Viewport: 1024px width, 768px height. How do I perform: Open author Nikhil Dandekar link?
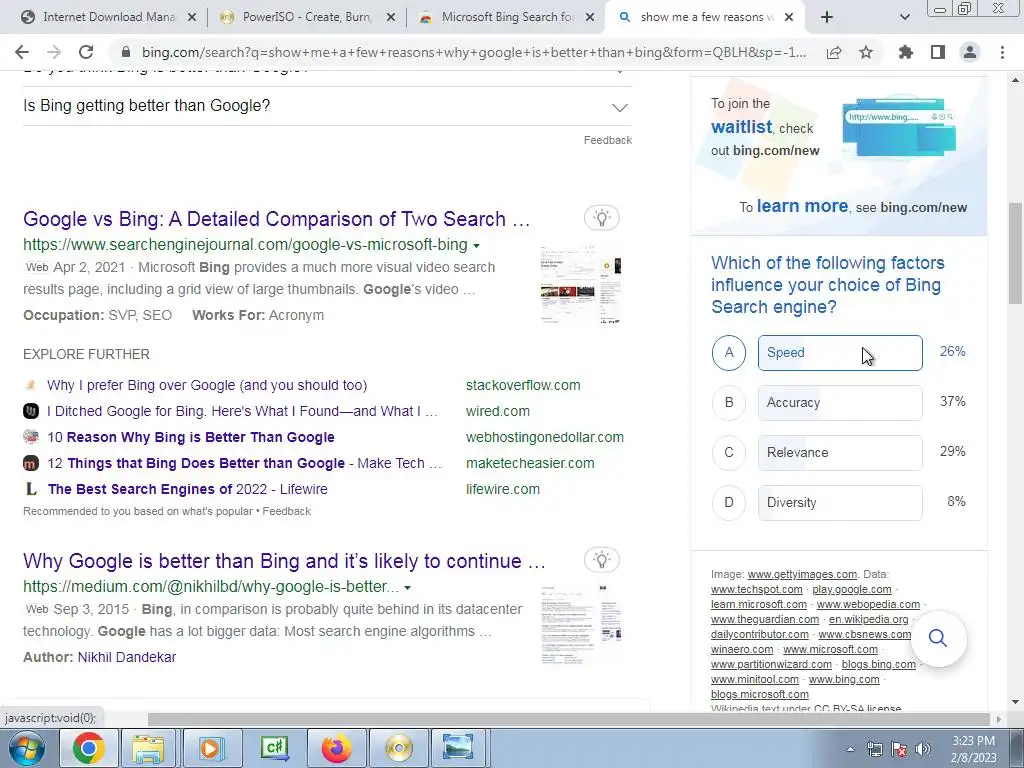[x=127, y=657]
